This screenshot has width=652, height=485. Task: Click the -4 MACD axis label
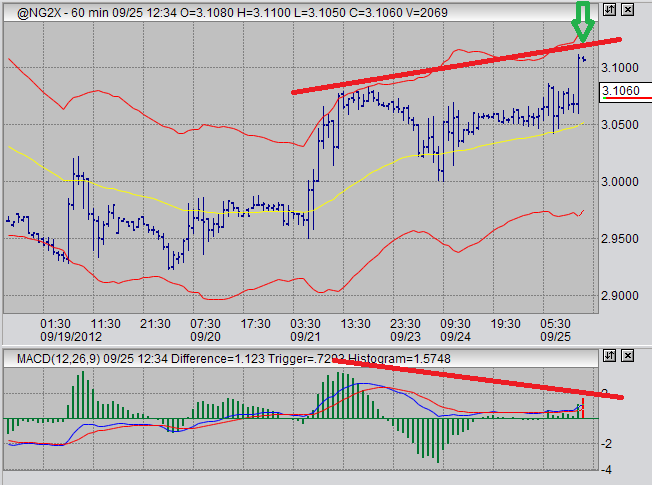pyautogui.click(x=606, y=470)
